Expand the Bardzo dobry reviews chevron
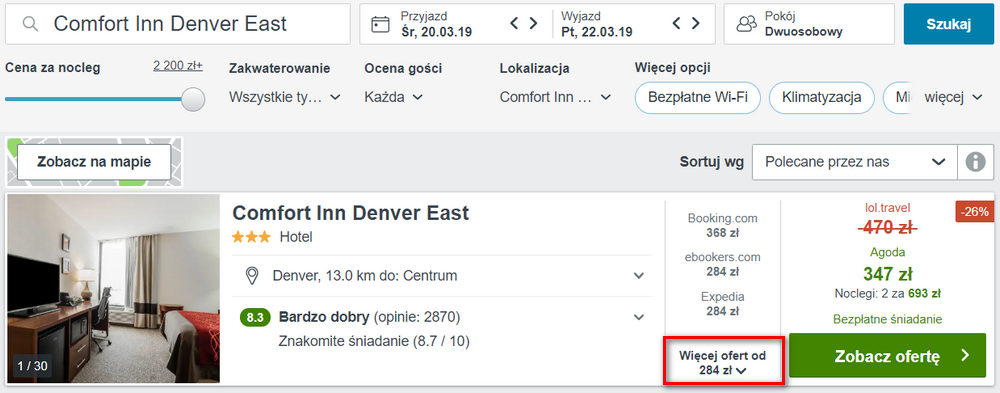 click(x=638, y=317)
